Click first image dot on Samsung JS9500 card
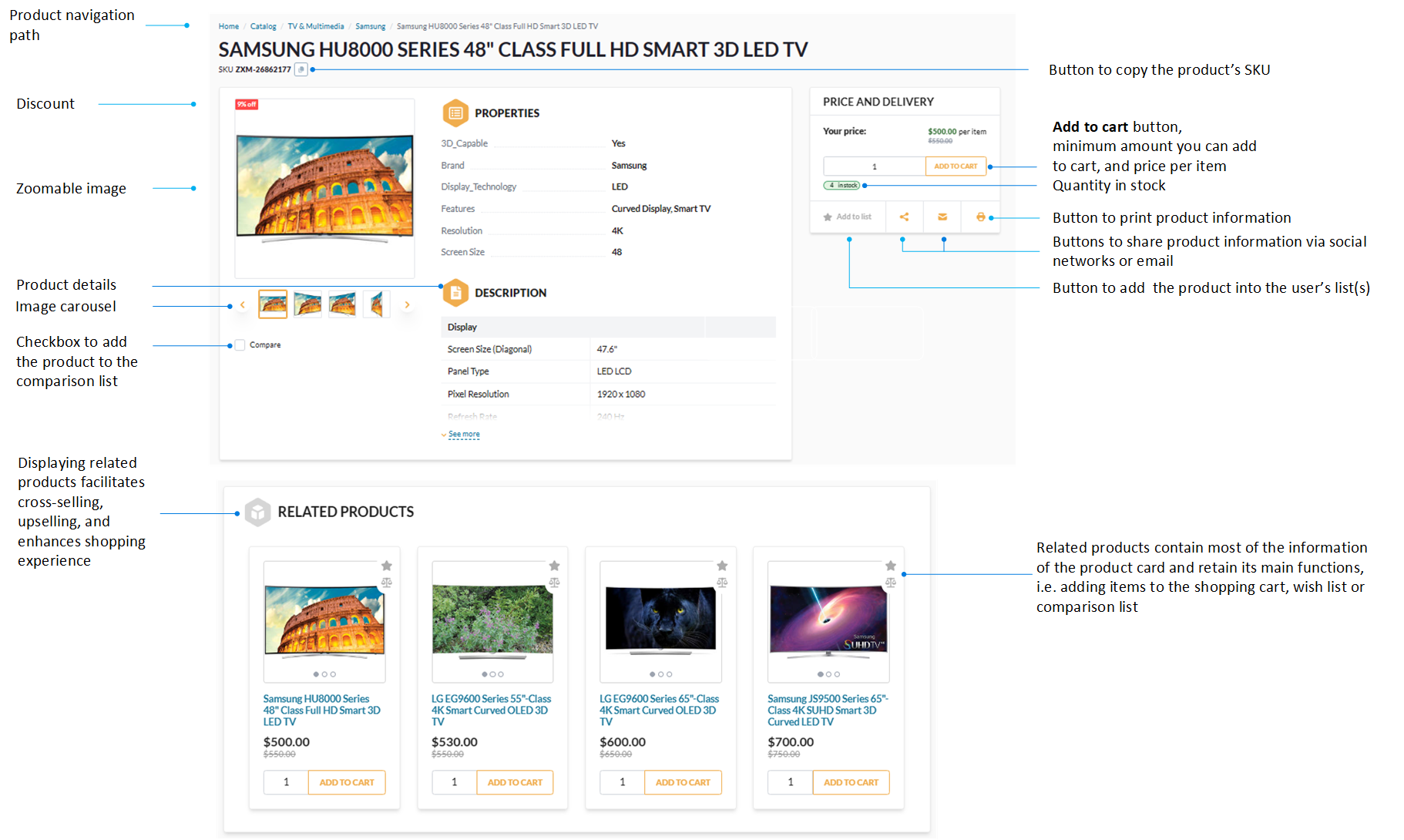1404x840 pixels. [820, 674]
